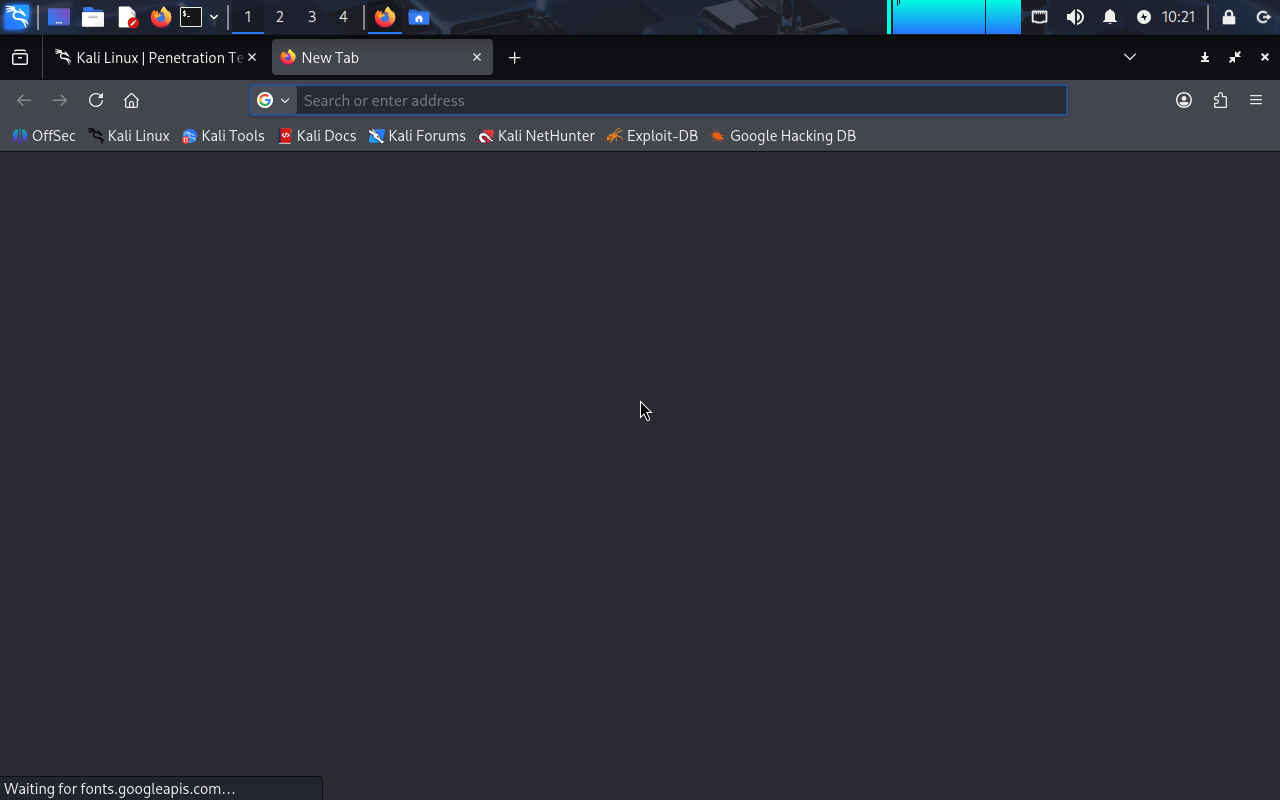
Task: Switch to workspace 3
Action: click(x=312, y=17)
